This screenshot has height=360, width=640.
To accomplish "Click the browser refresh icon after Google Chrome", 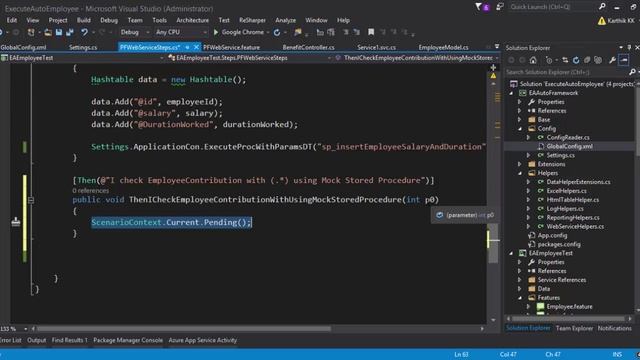I will click(277, 32).
